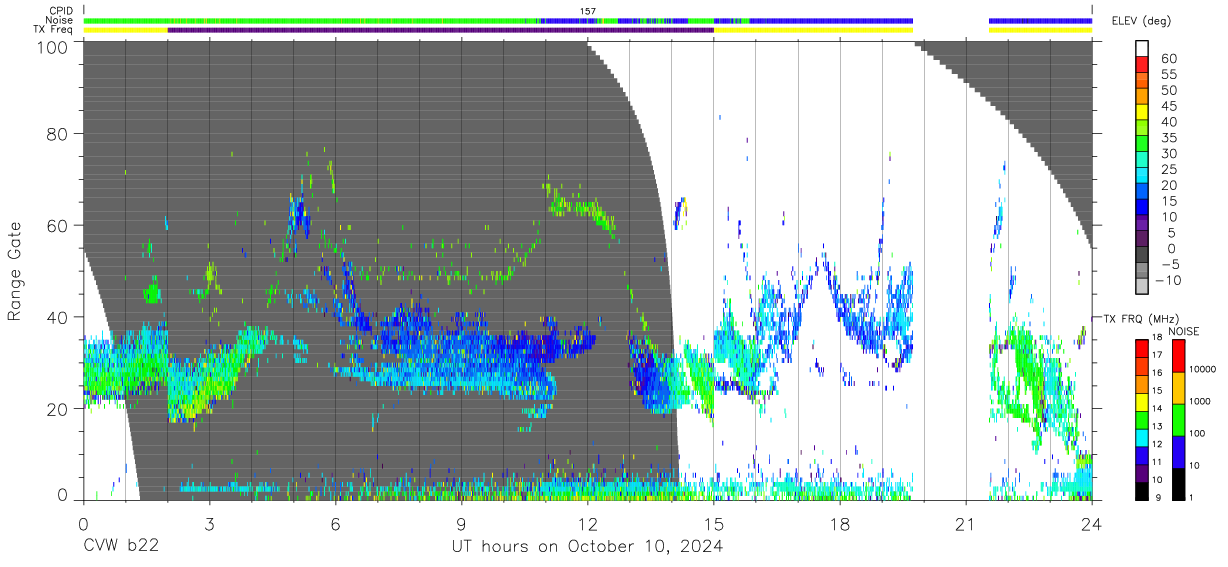This screenshot has height=567, width=1228.
Task: Select the NOISE legend title
Action: [x=1186, y=331]
